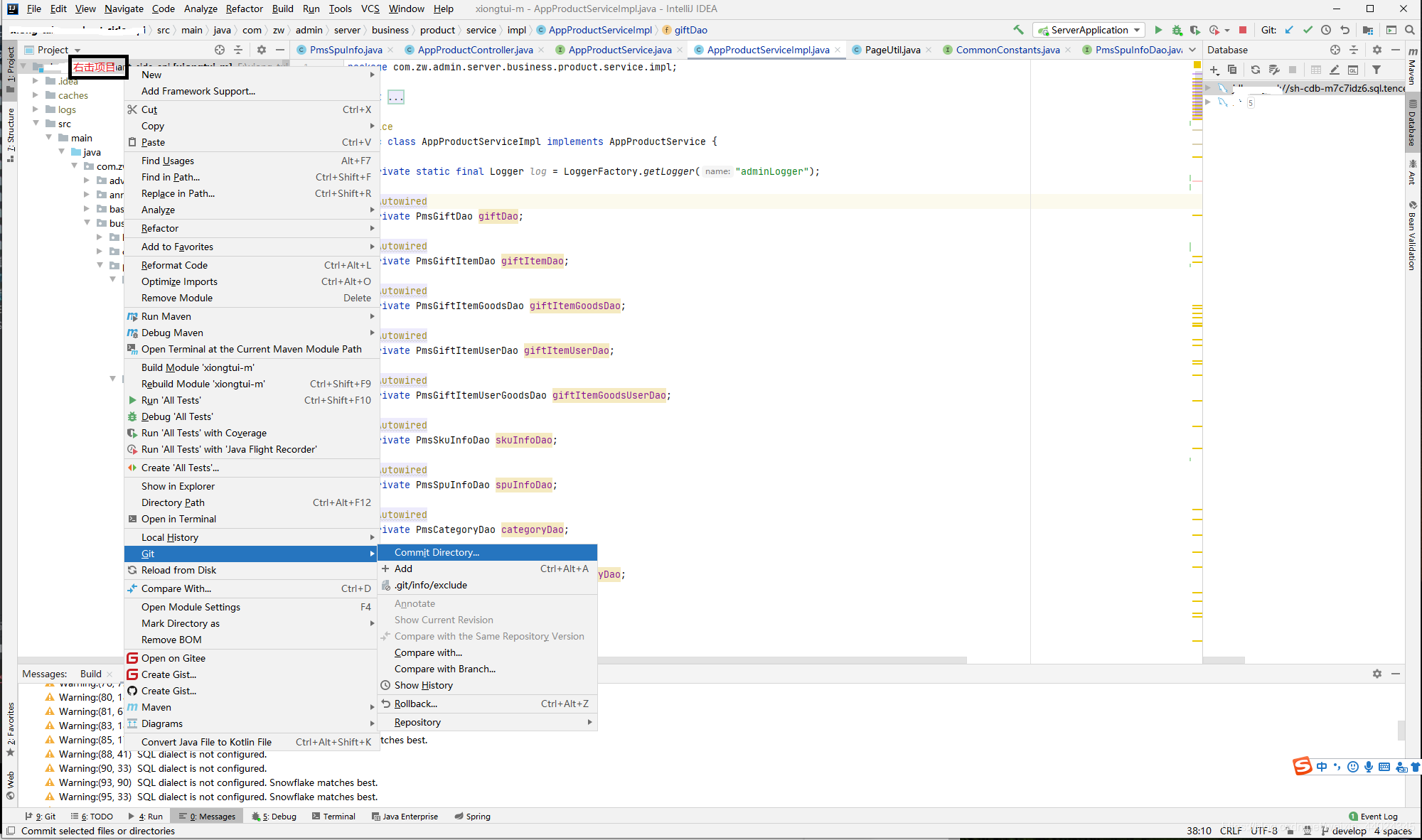Open data source properties wrench icon
Viewport: 1422px width, 840px height.
[x=1274, y=70]
